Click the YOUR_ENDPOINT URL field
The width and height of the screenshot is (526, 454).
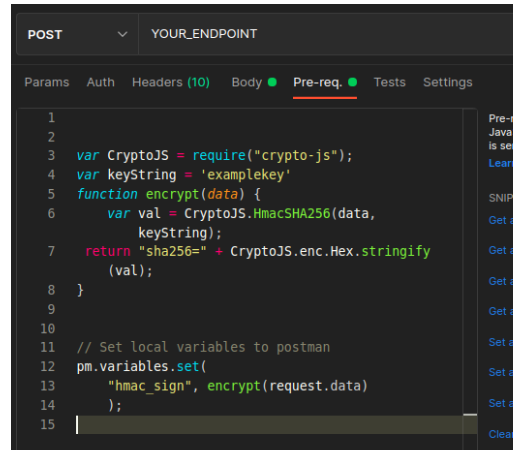click(325, 34)
